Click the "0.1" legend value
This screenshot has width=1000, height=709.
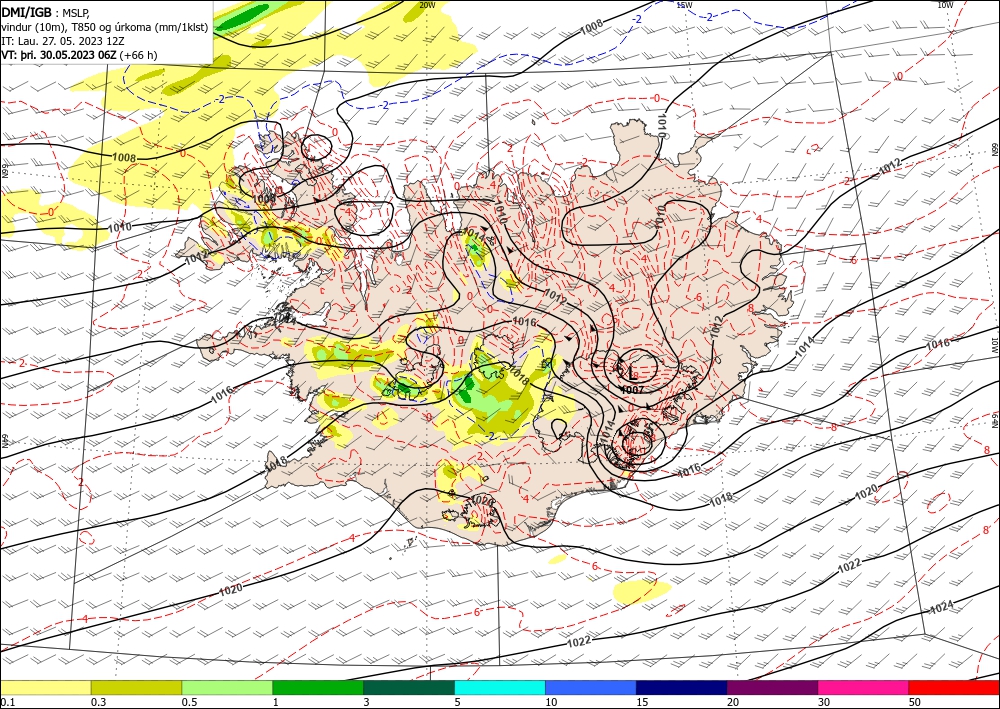click(x=6, y=702)
